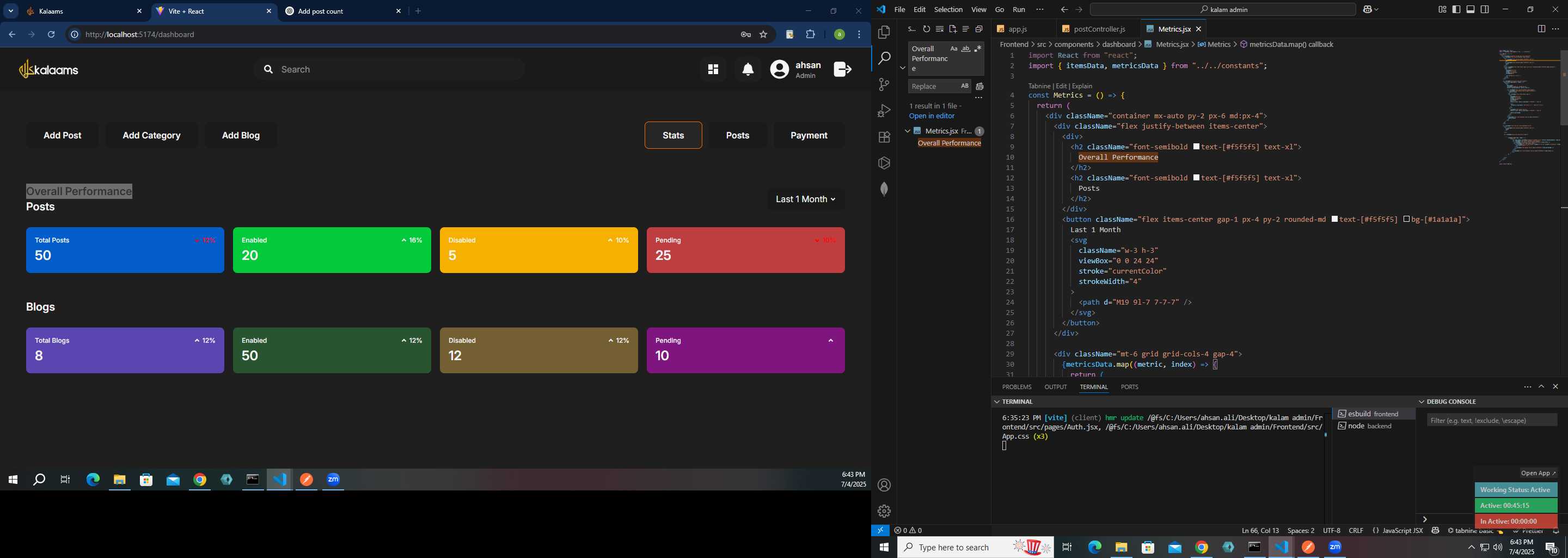Open the Accounts icon in activity bar

click(x=884, y=486)
